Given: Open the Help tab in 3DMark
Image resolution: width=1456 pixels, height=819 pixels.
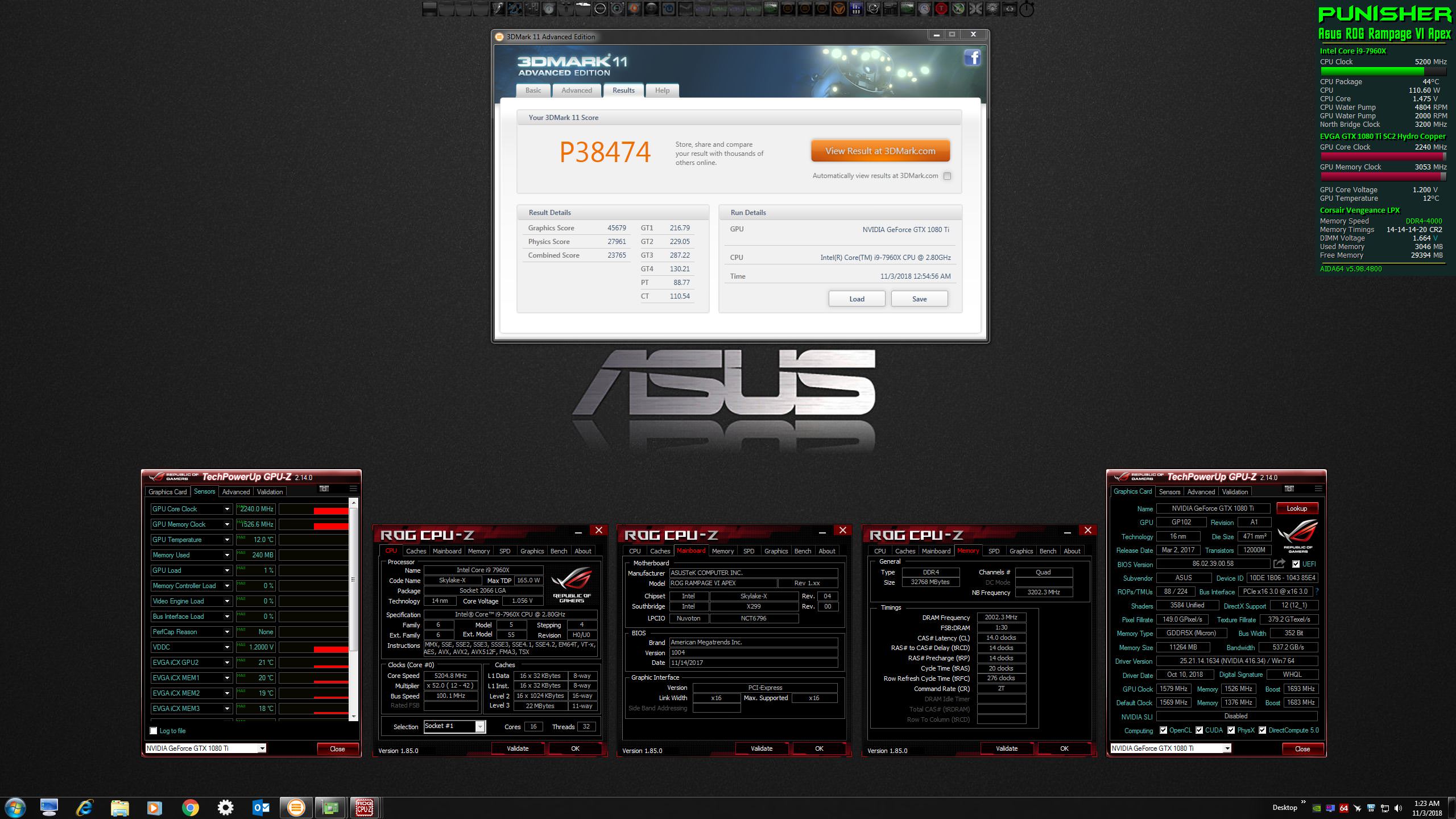Looking at the screenshot, I should click(x=662, y=90).
